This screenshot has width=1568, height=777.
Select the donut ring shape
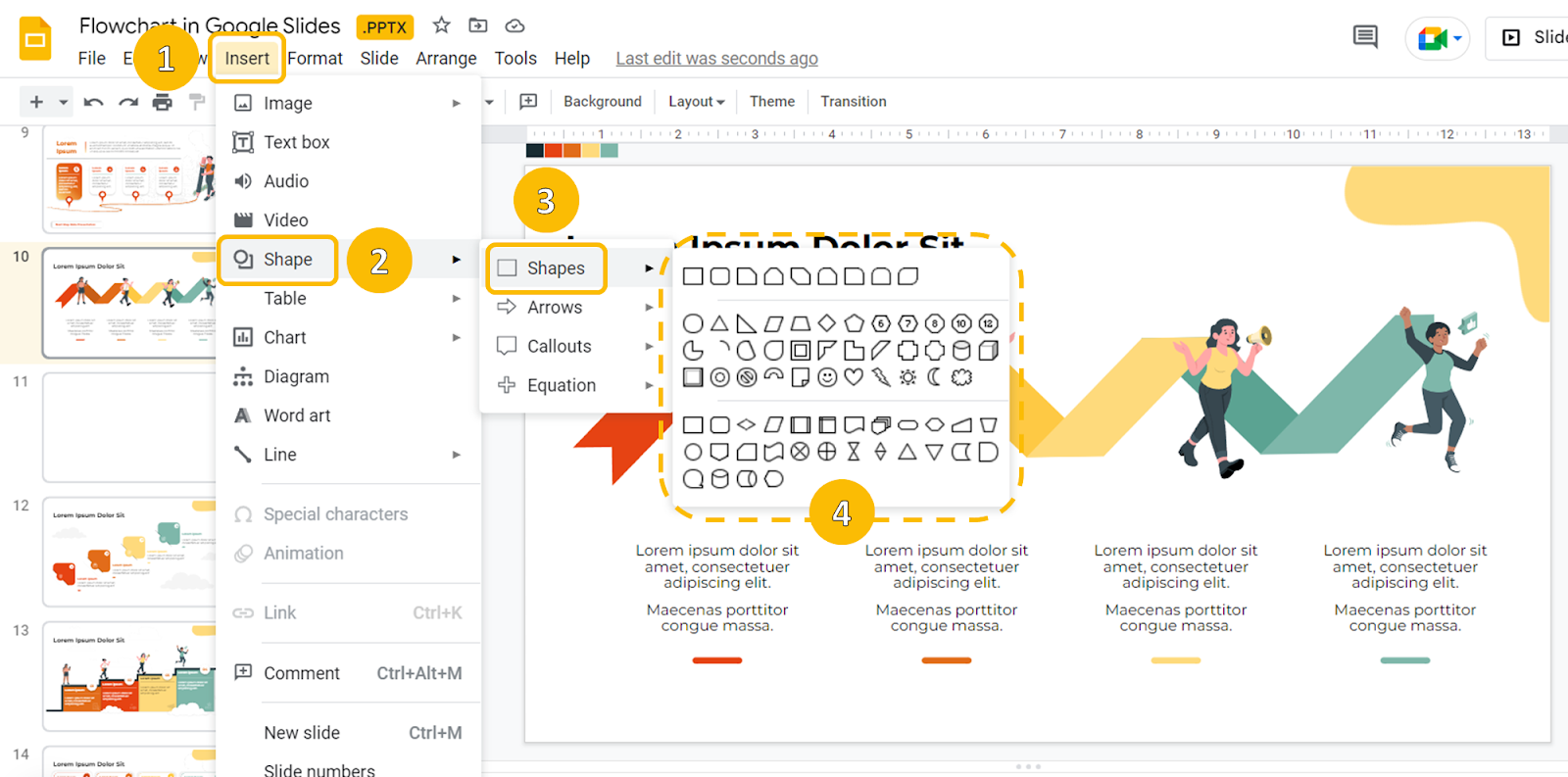(x=720, y=377)
